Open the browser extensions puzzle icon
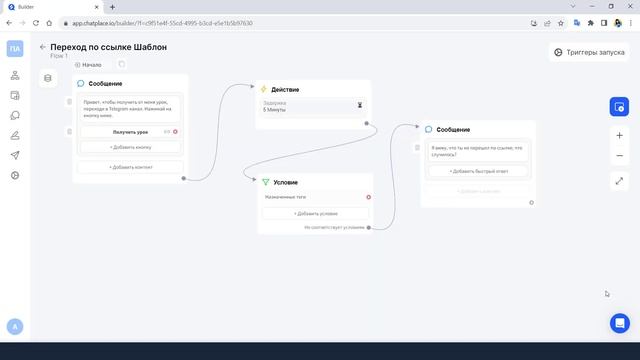Image resolution: width=640 pixels, height=360 pixels. pos(590,23)
